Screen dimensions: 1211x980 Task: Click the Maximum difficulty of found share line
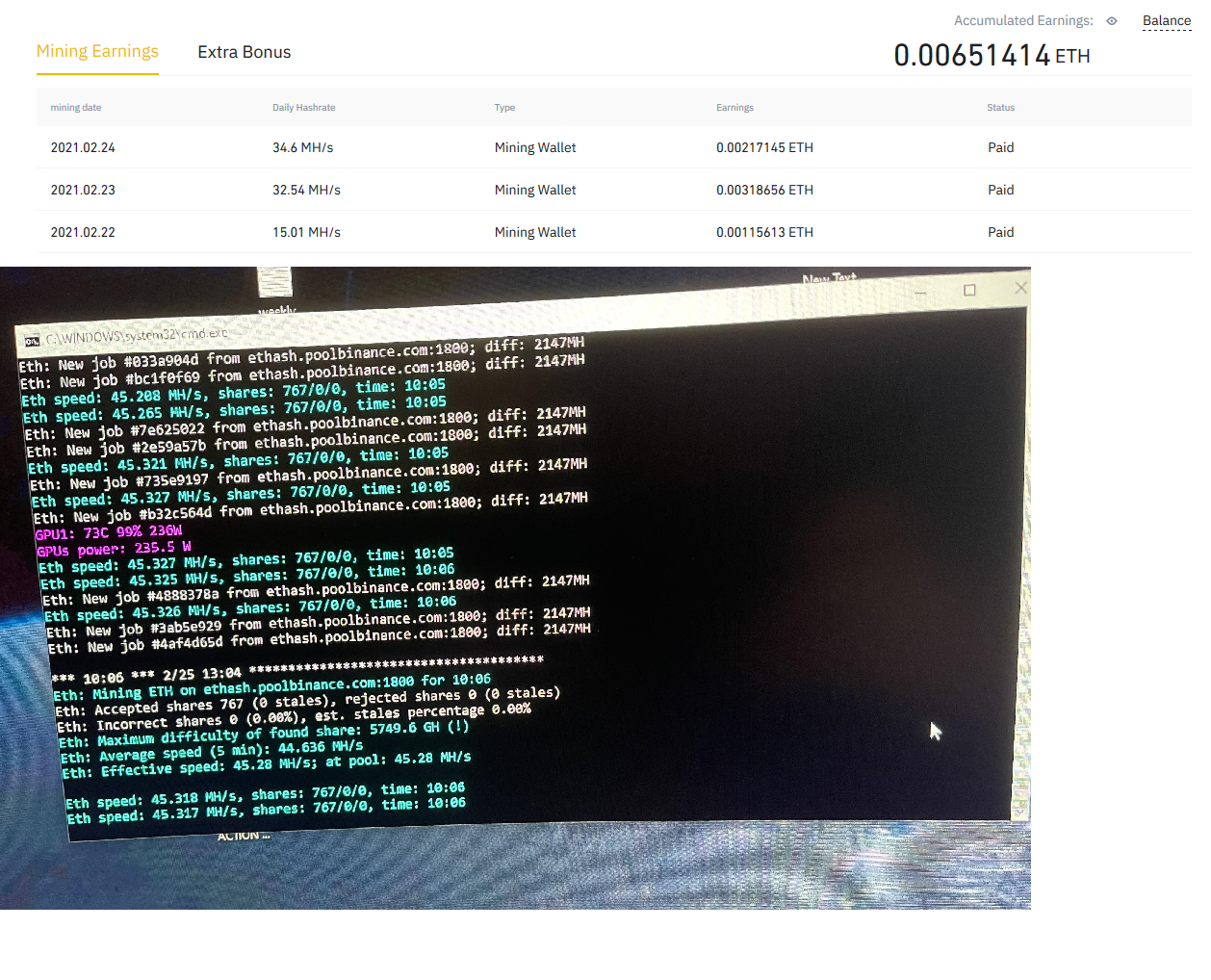(263, 734)
